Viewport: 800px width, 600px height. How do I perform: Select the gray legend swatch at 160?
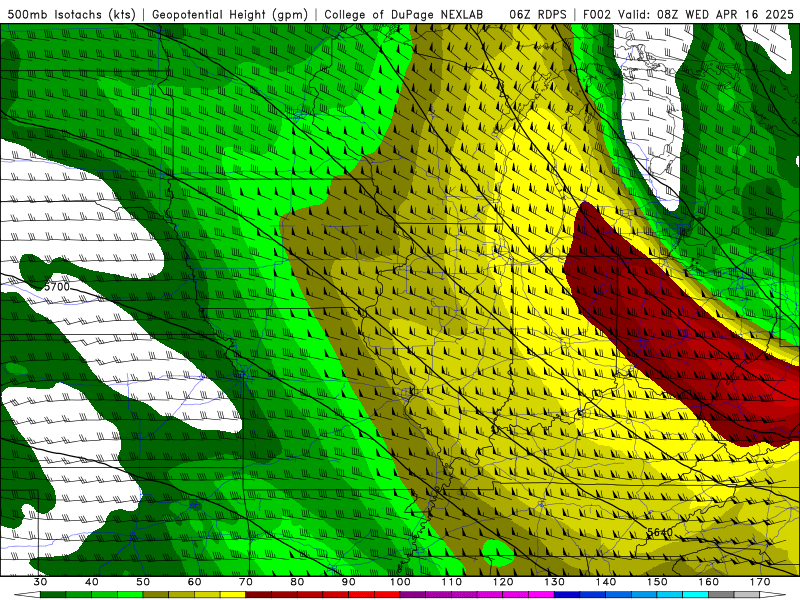click(721, 595)
